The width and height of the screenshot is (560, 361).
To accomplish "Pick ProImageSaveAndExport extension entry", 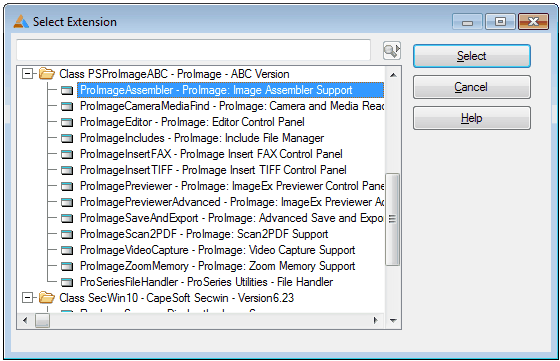I will pyautogui.click(x=231, y=218).
